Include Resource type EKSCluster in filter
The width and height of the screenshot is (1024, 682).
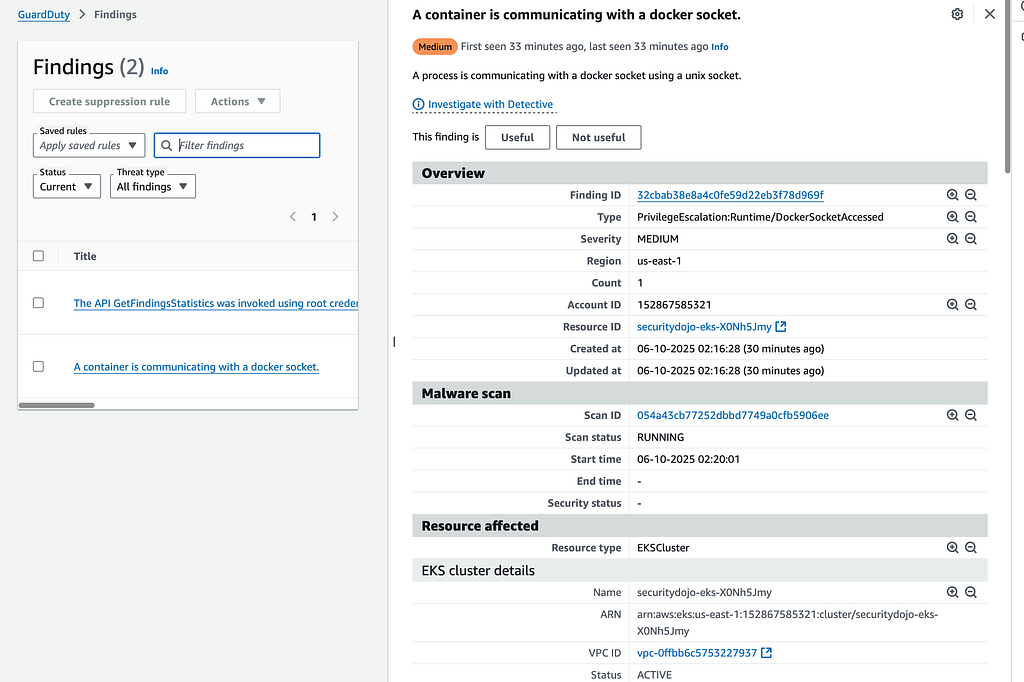(952, 547)
